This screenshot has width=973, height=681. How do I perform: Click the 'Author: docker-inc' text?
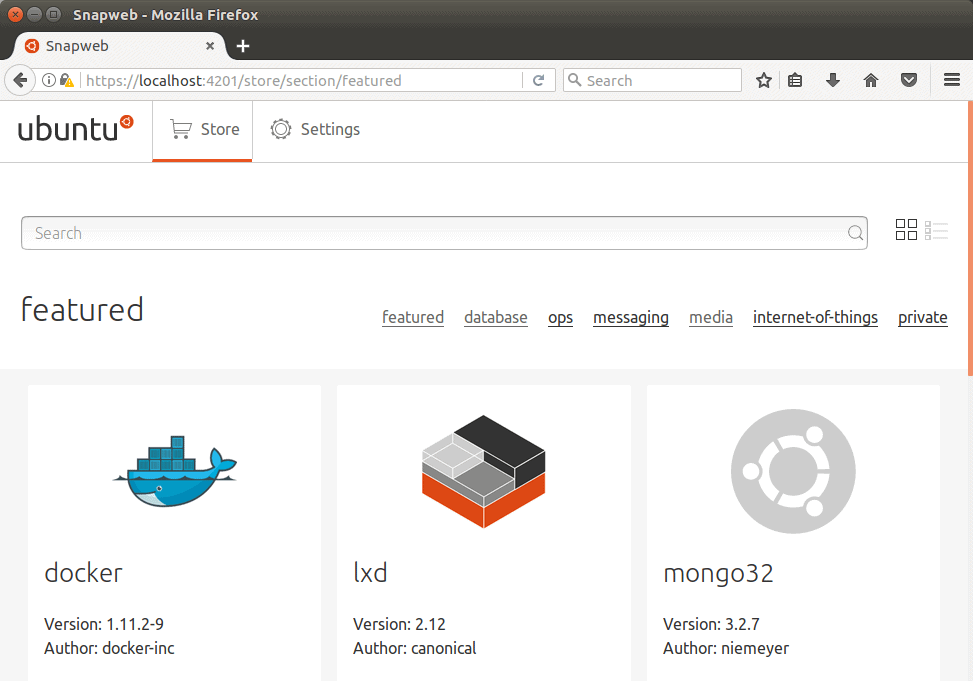tap(109, 648)
